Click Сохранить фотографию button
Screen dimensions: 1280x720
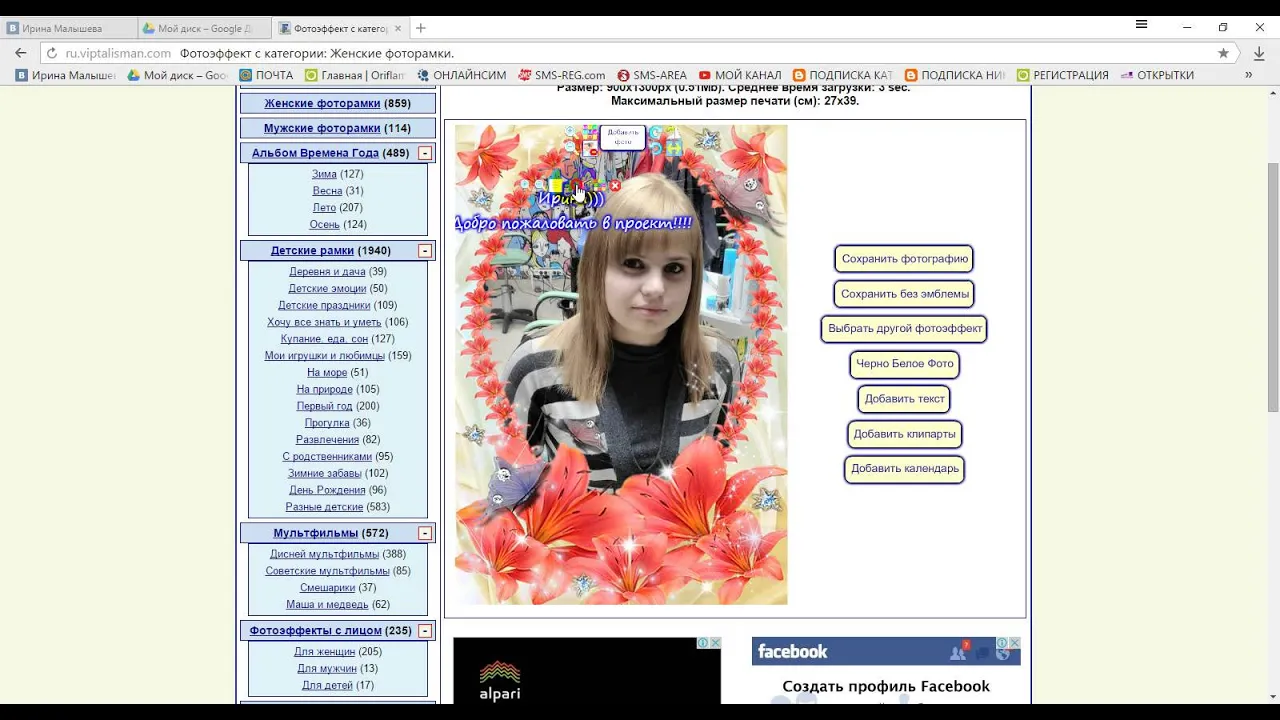point(904,259)
